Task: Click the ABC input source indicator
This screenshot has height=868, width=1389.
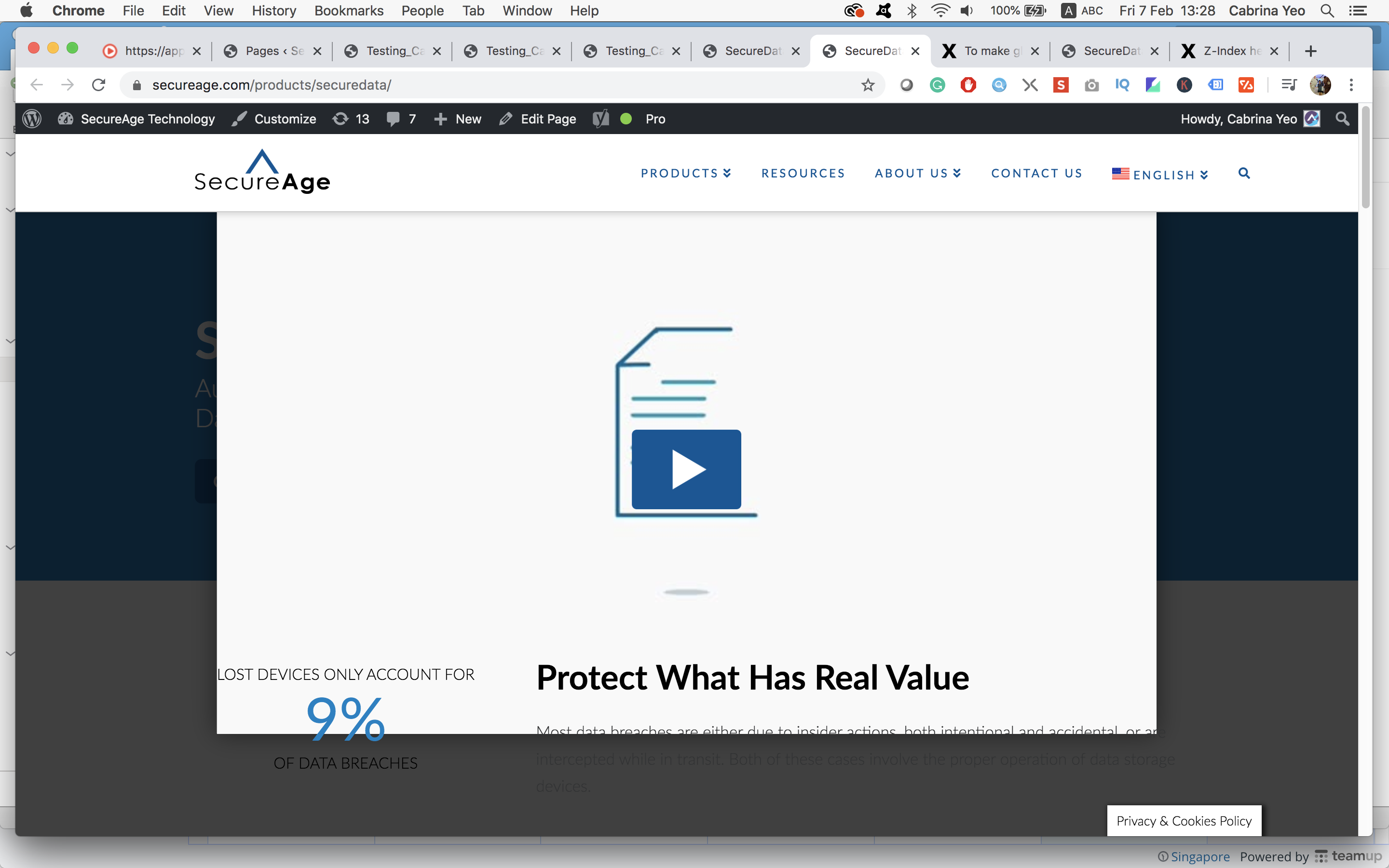Action: coord(1082,10)
